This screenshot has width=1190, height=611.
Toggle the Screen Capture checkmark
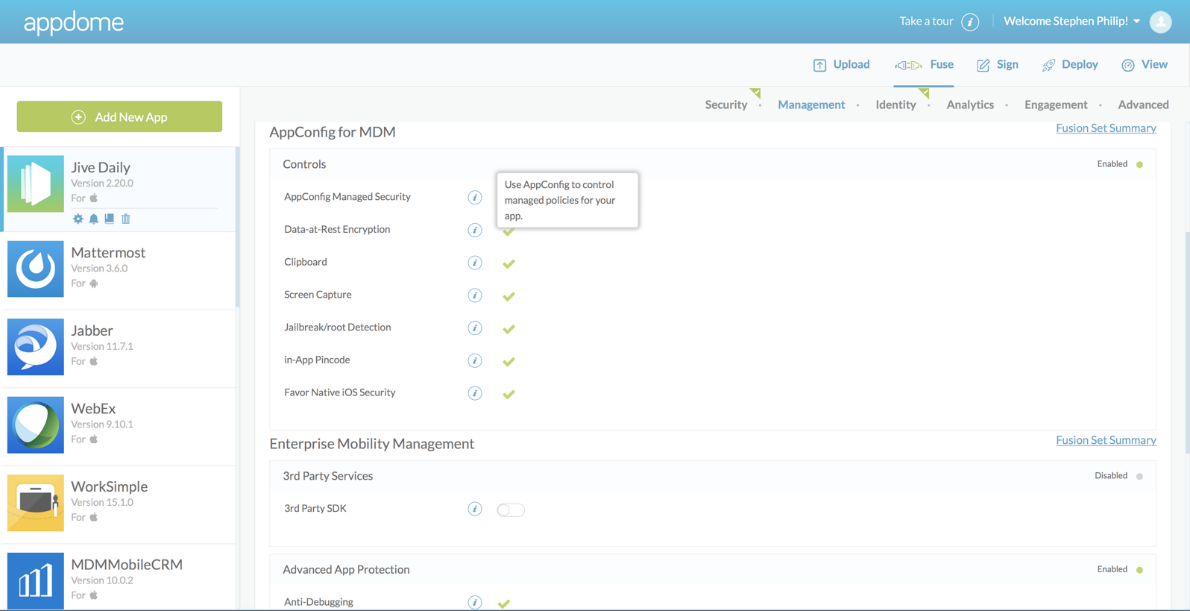click(x=509, y=296)
